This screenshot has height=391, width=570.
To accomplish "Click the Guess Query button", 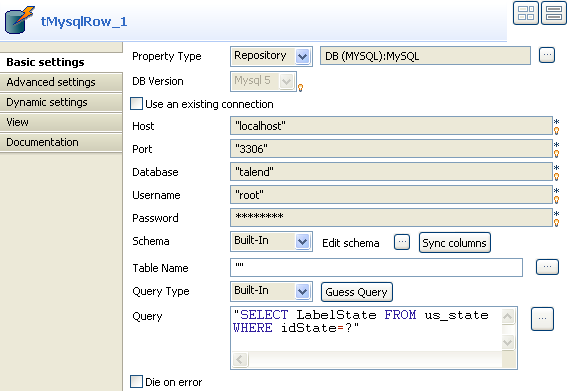I will click(x=357, y=292).
